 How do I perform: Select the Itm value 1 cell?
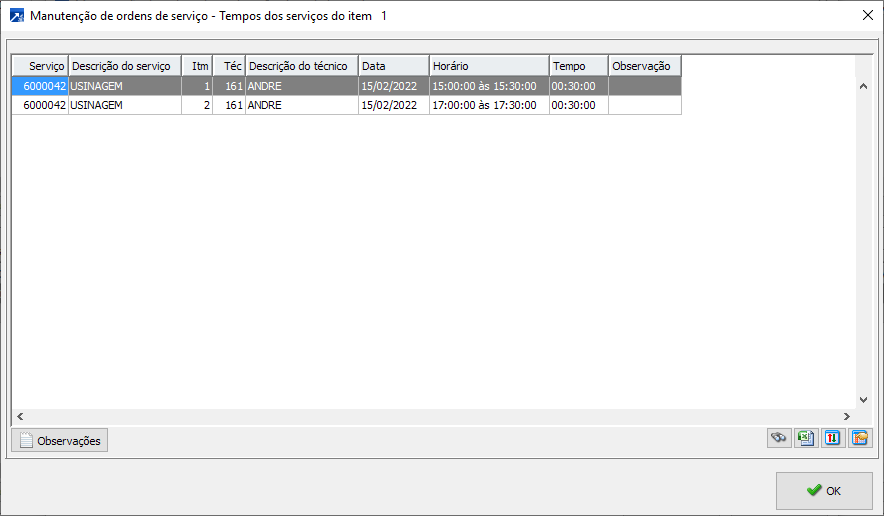[x=197, y=86]
